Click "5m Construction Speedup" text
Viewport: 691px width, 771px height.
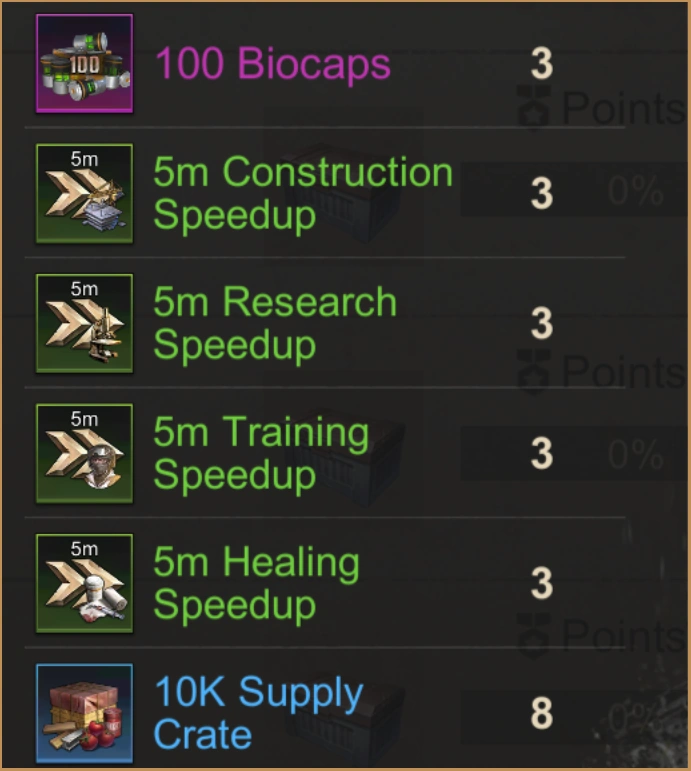[x=303, y=193]
